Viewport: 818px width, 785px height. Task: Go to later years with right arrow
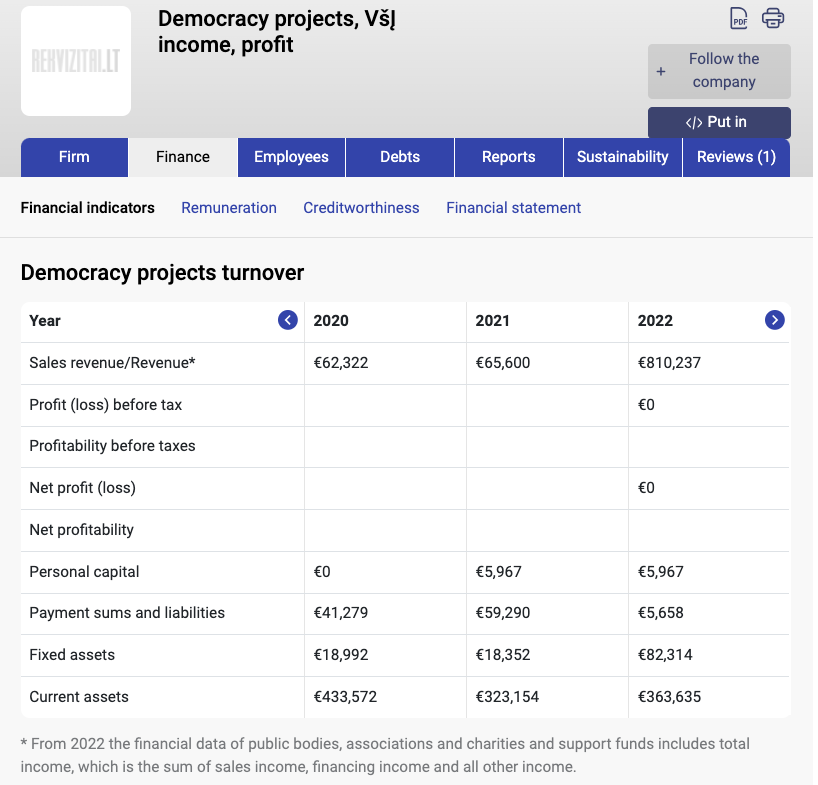(x=774, y=320)
